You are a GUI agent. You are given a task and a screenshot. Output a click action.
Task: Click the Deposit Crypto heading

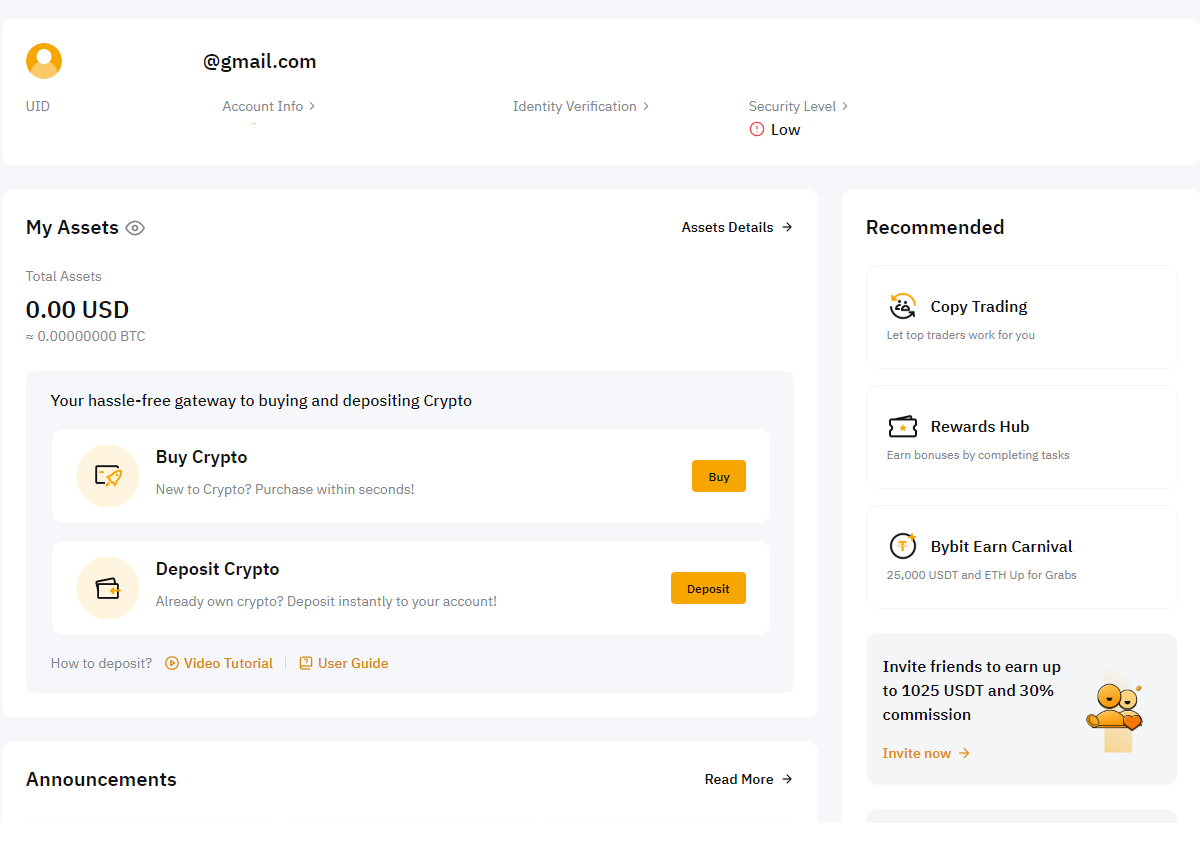coord(218,569)
